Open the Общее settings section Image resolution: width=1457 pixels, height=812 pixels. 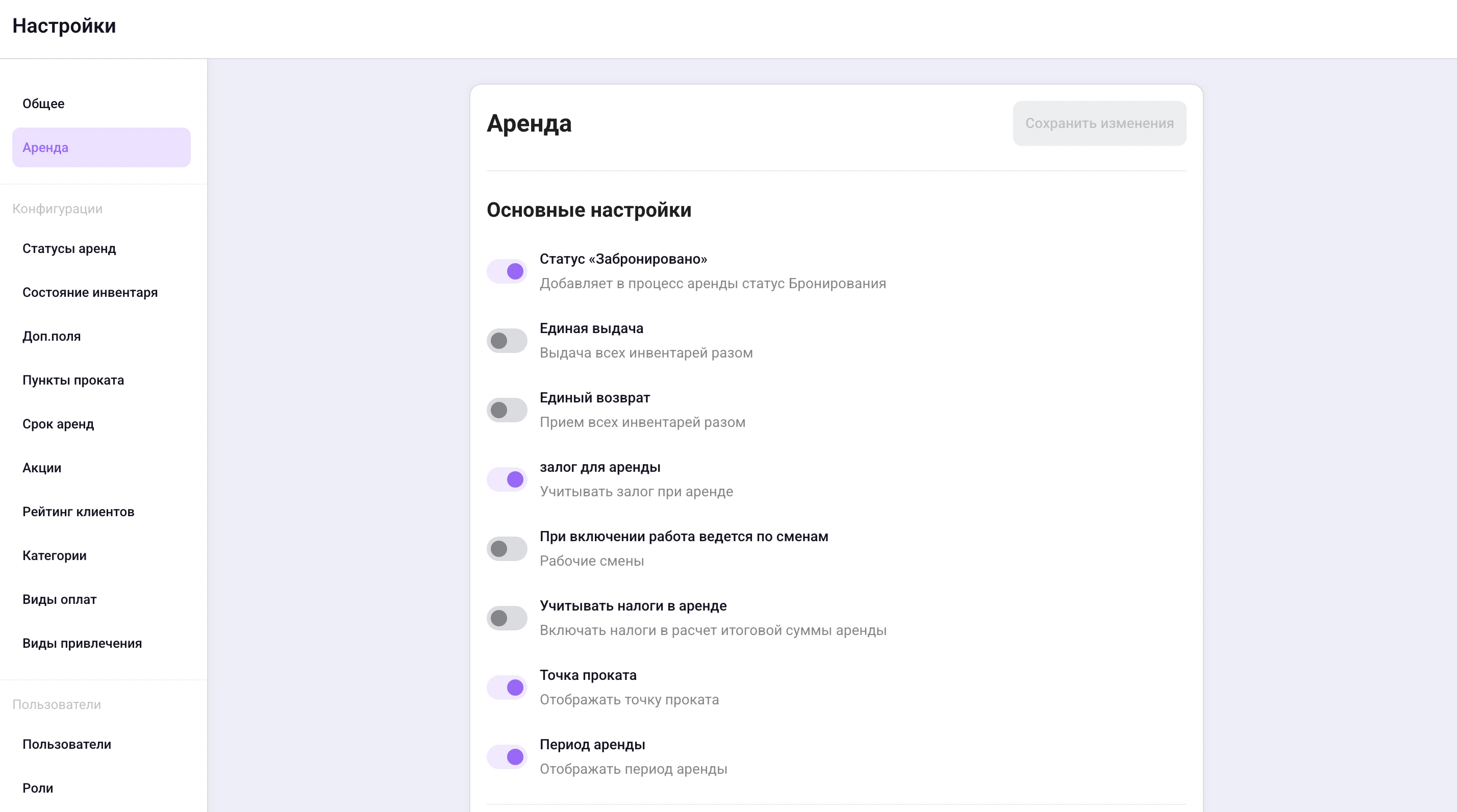point(43,104)
